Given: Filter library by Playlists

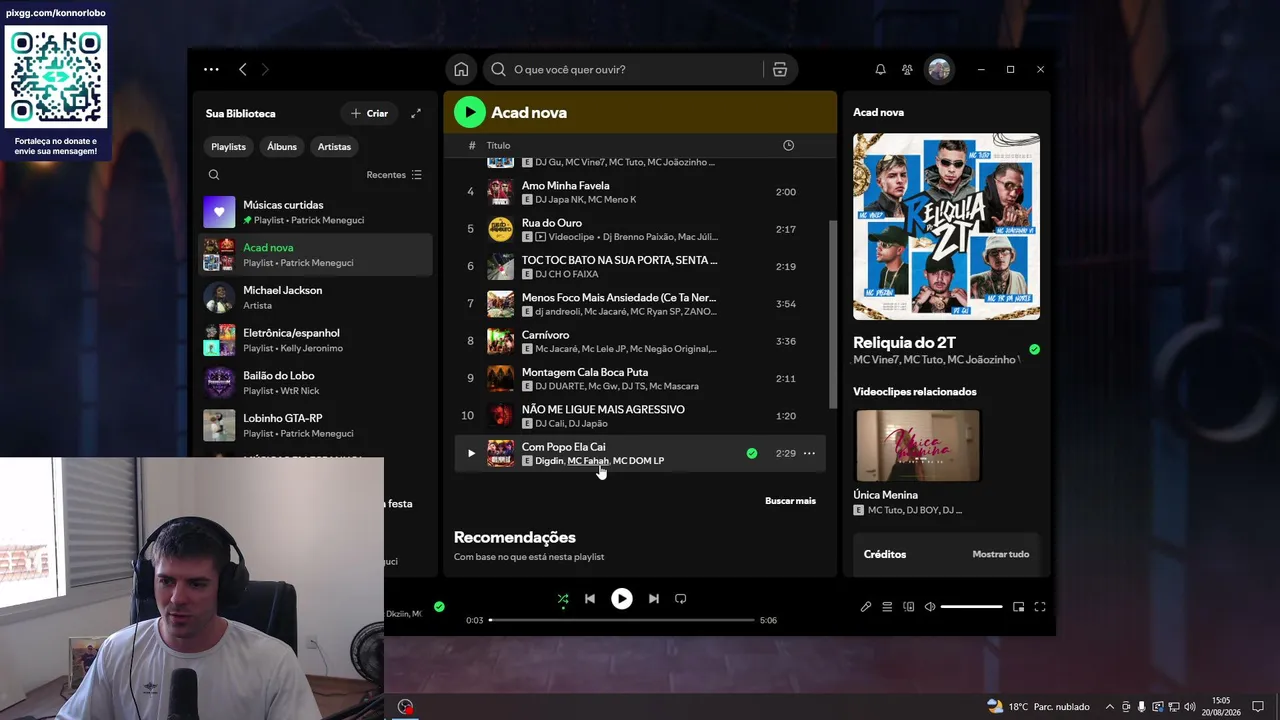Looking at the screenshot, I should [228, 146].
